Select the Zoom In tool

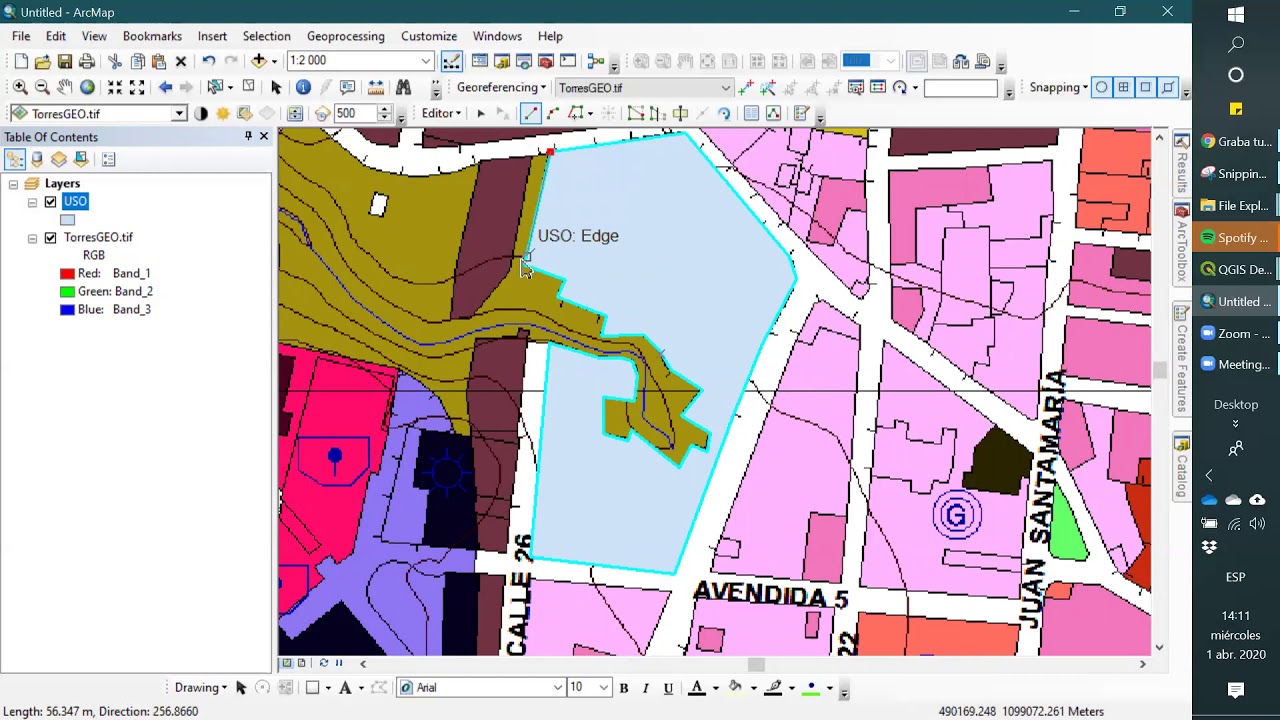tap(20, 88)
